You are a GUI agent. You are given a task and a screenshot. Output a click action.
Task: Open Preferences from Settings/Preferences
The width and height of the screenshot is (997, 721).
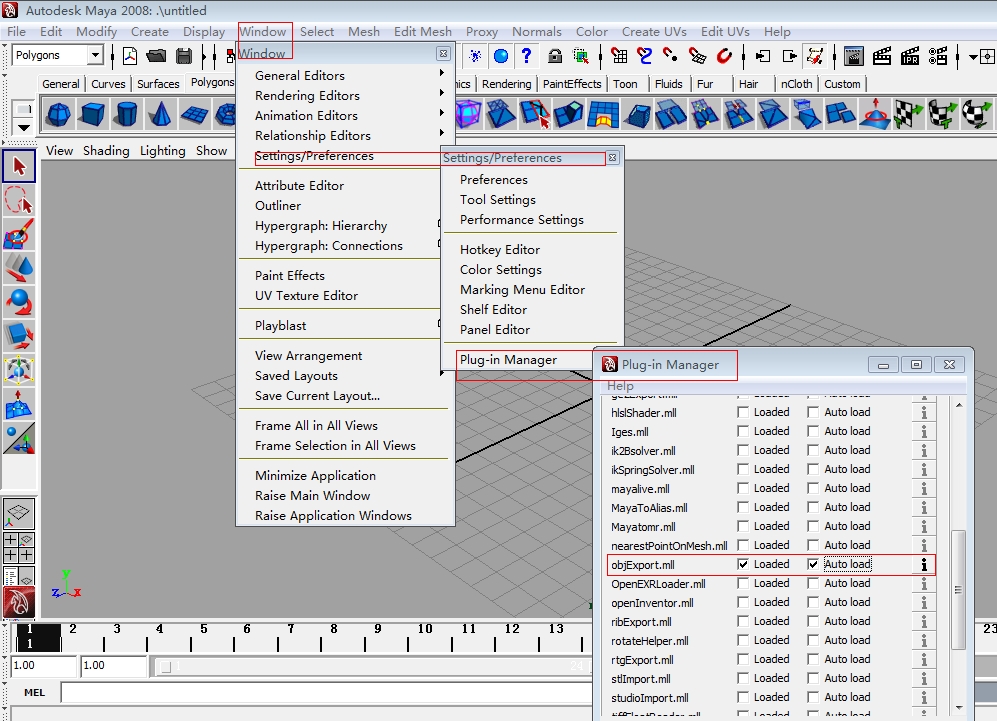click(493, 180)
